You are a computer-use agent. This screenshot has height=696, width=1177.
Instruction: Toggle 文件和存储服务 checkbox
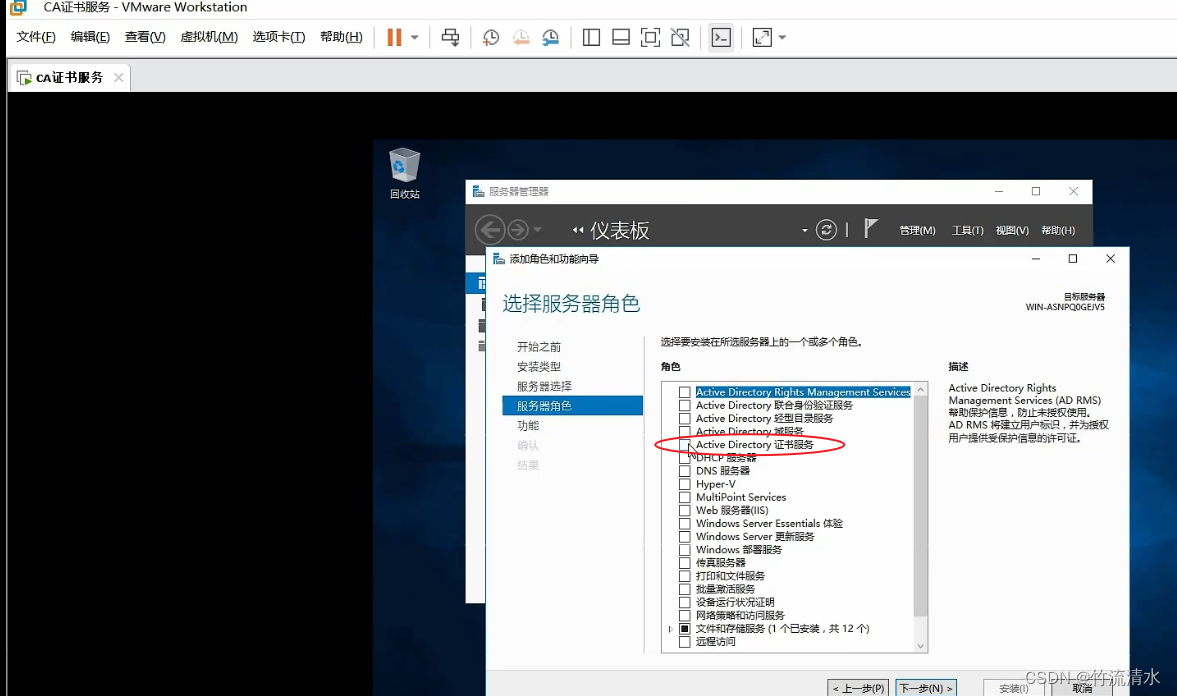(x=685, y=628)
